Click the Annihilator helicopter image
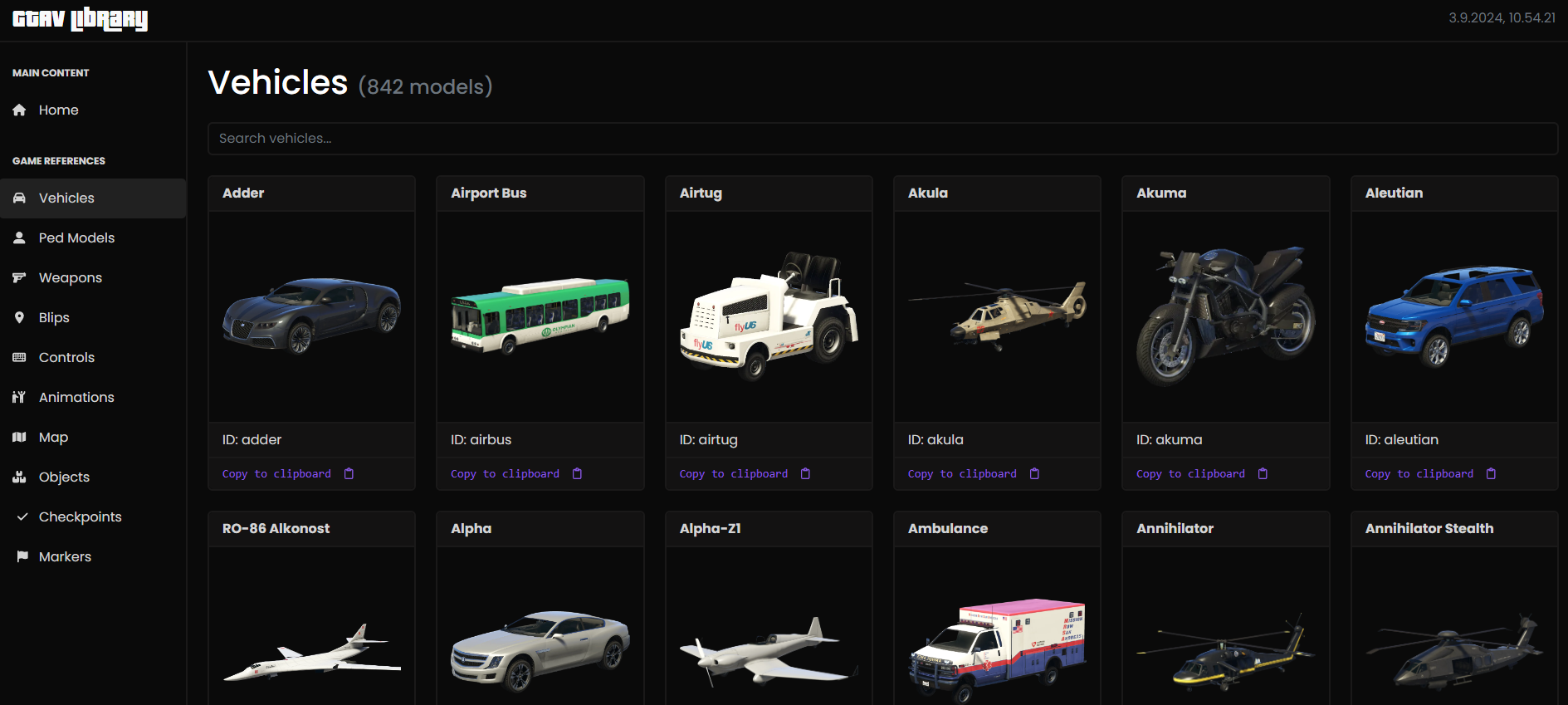Viewport: 1568px width, 705px height. tap(1226, 653)
